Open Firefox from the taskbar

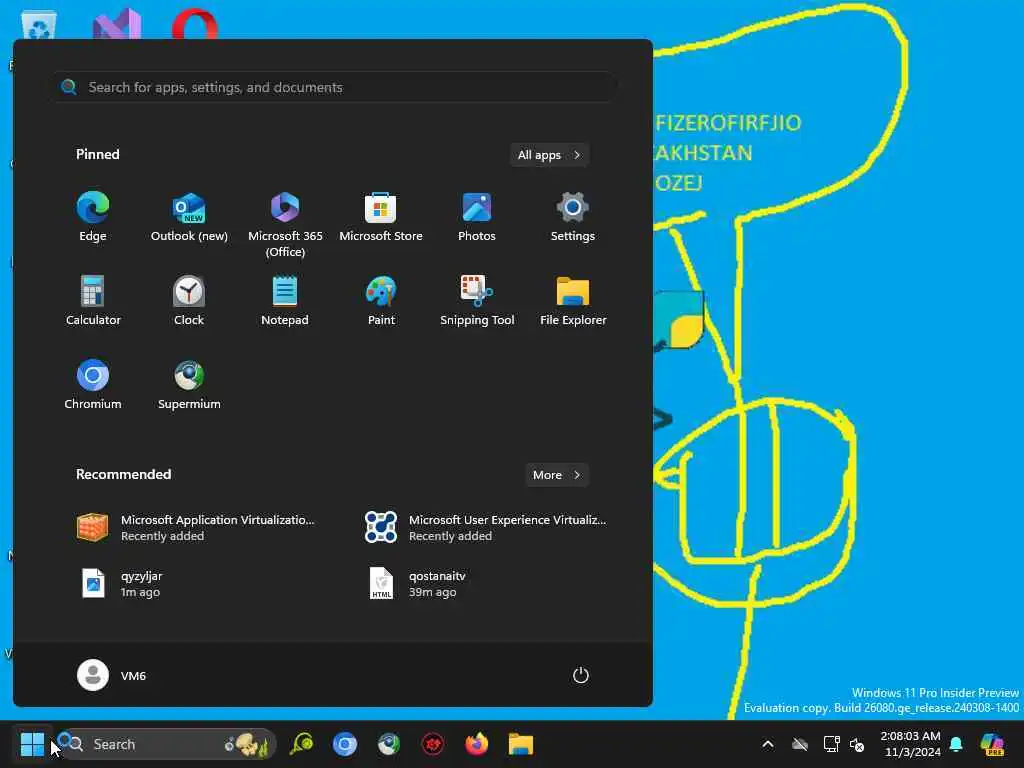click(477, 744)
